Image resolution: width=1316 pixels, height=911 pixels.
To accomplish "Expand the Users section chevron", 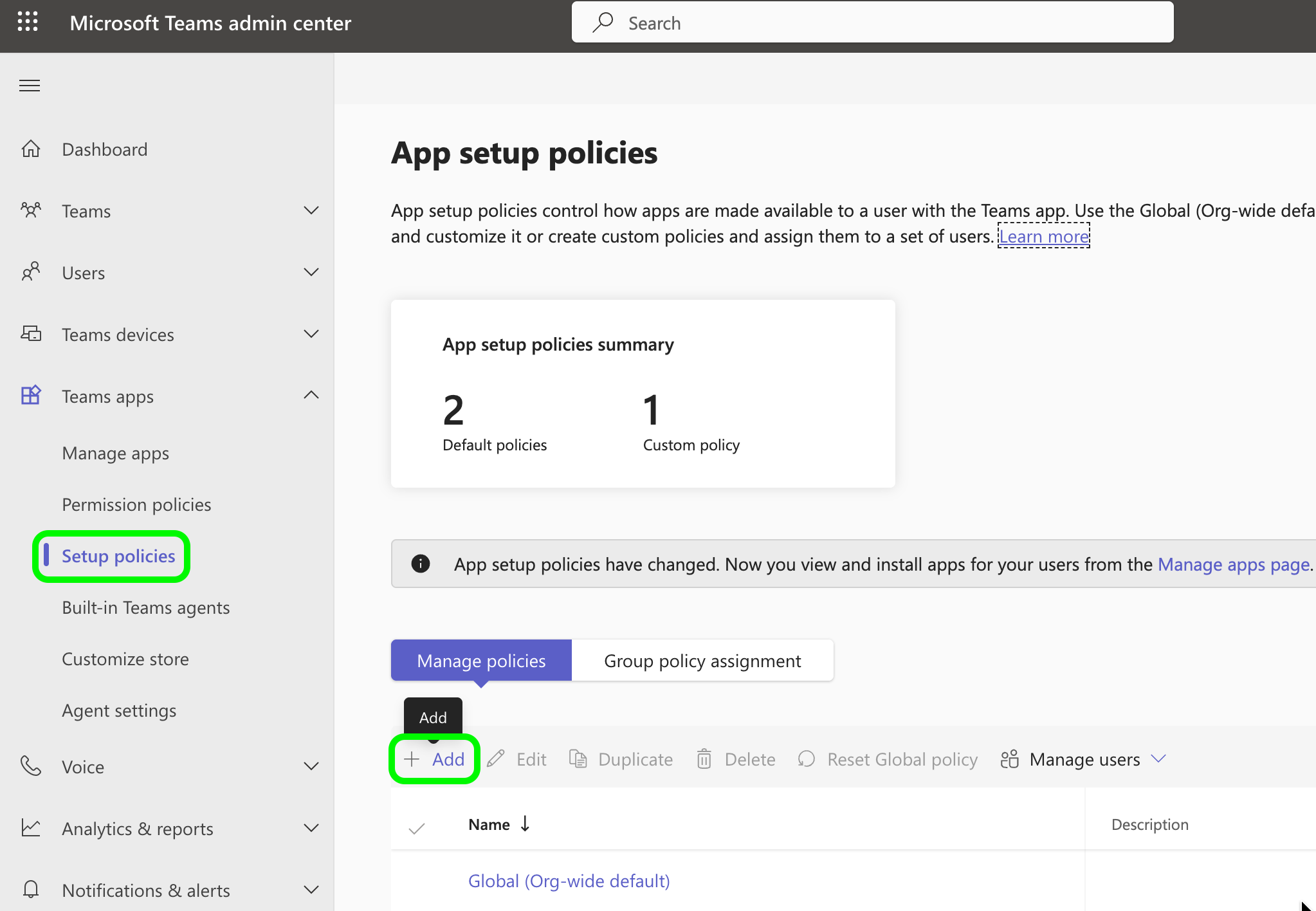I will click(311, 272).
